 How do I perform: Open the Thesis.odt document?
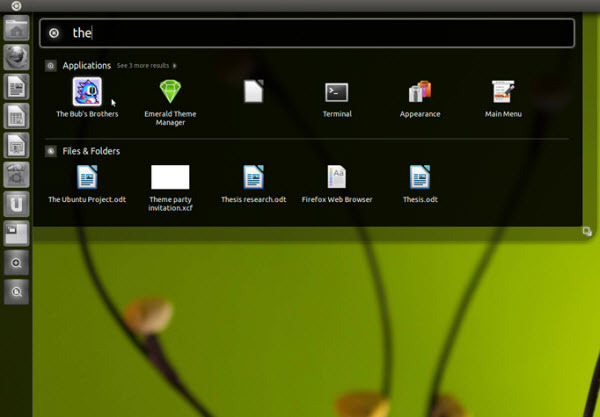point(420,178)
